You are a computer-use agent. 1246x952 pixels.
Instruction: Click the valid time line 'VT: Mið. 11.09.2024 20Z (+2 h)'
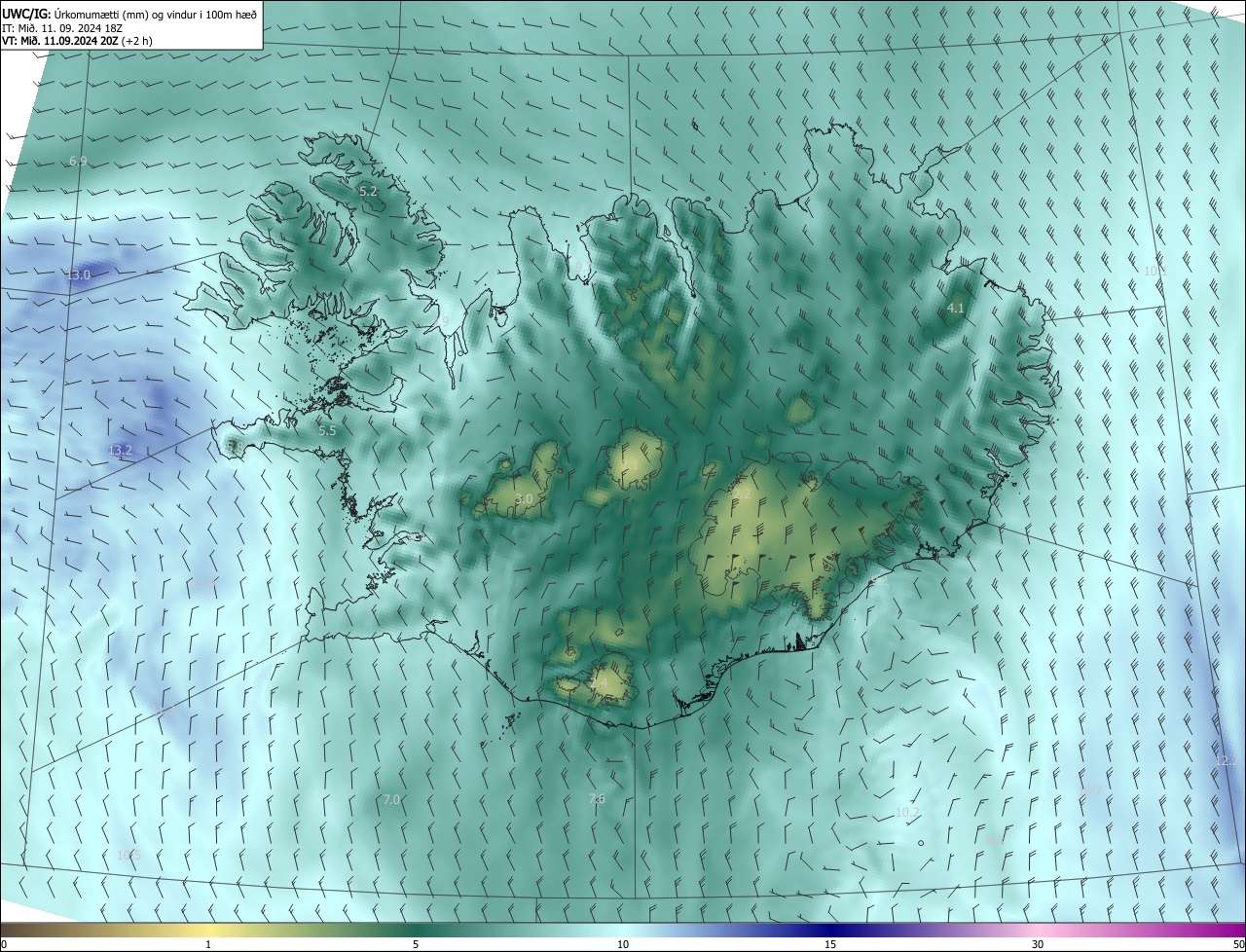77,41
